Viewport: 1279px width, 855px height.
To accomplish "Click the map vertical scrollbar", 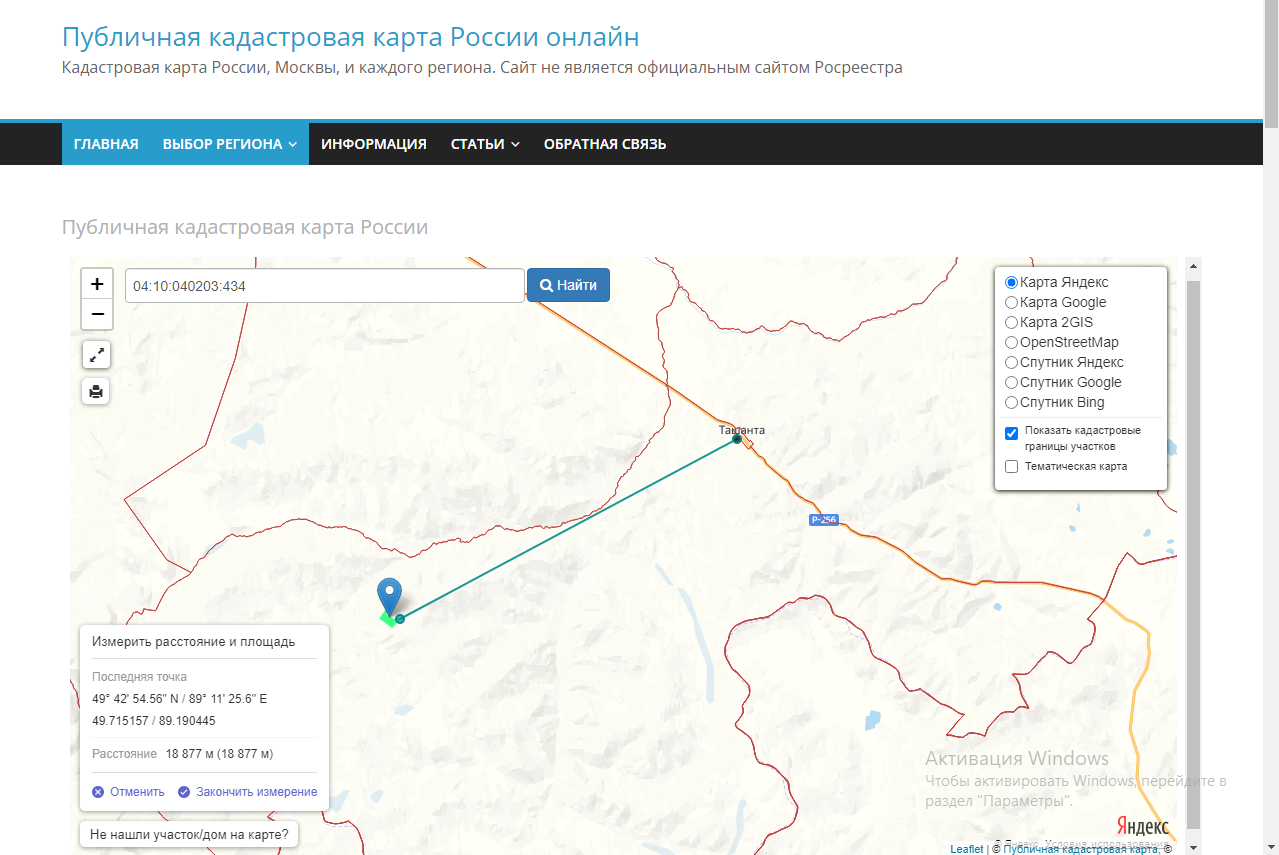I will 1192,555.
